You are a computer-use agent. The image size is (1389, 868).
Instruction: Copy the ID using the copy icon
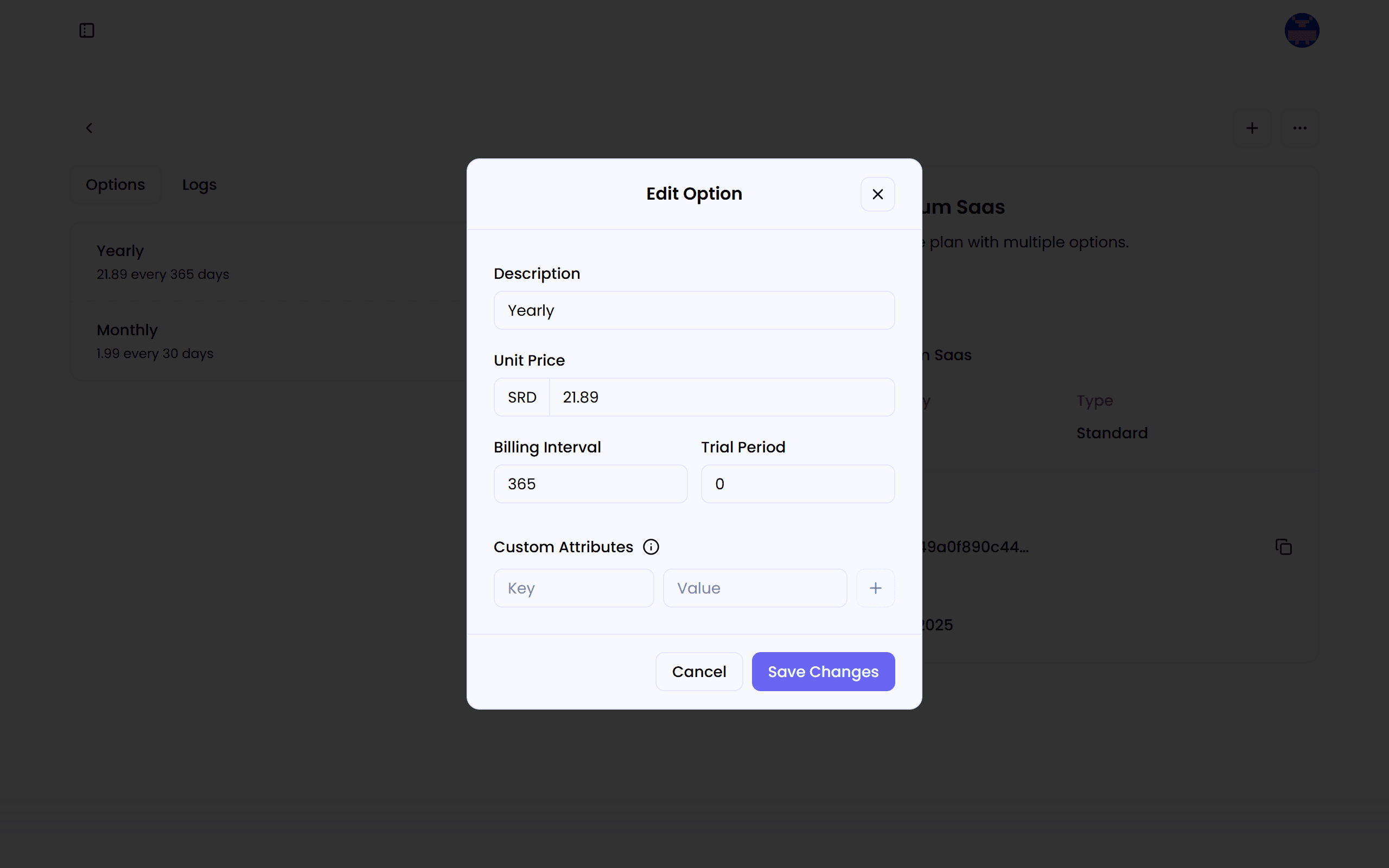1283,546
